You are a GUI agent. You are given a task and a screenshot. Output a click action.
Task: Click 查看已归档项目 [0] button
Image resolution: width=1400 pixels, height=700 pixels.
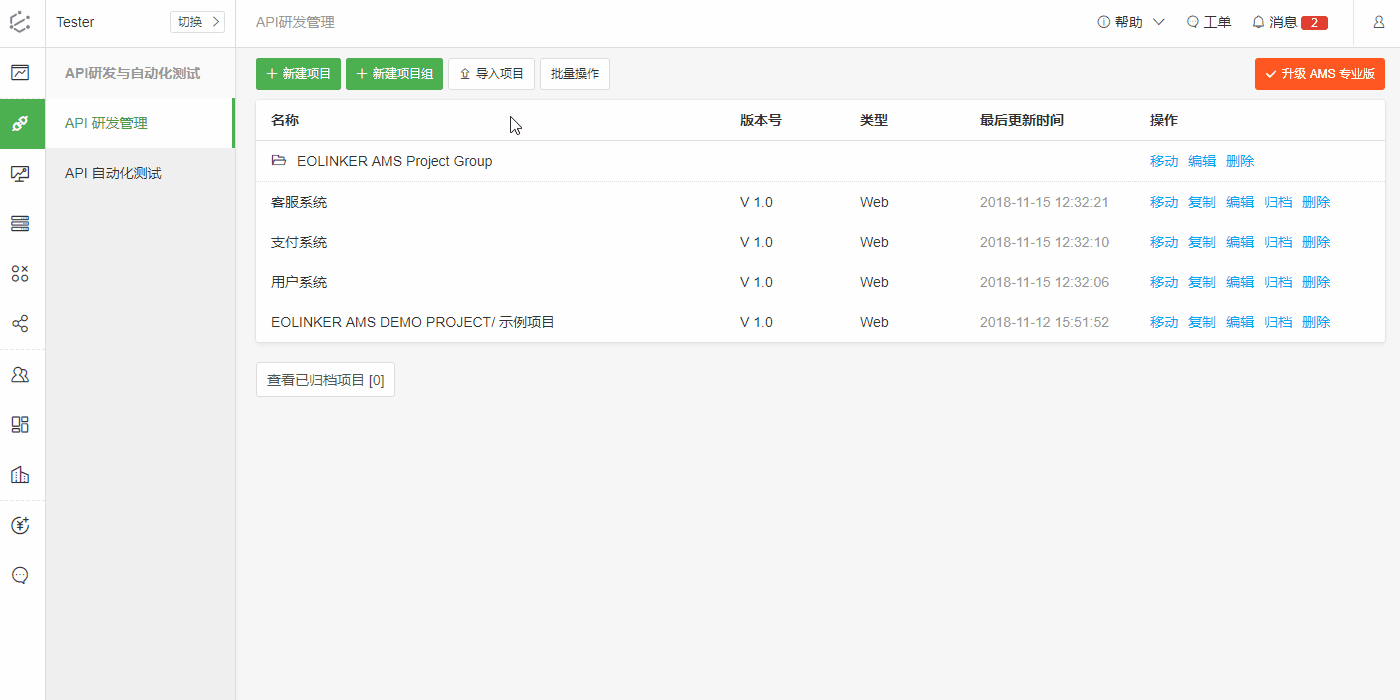(x=325, y=380)
